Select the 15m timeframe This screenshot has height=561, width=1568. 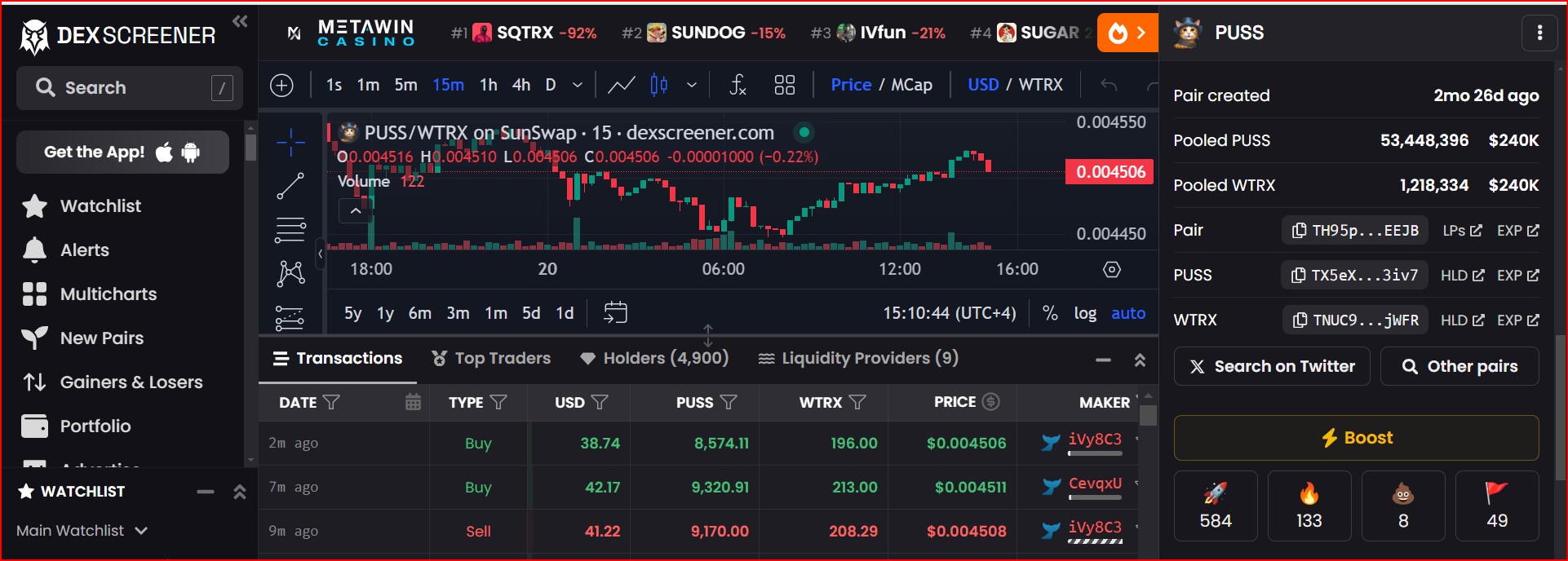(448, 85)
